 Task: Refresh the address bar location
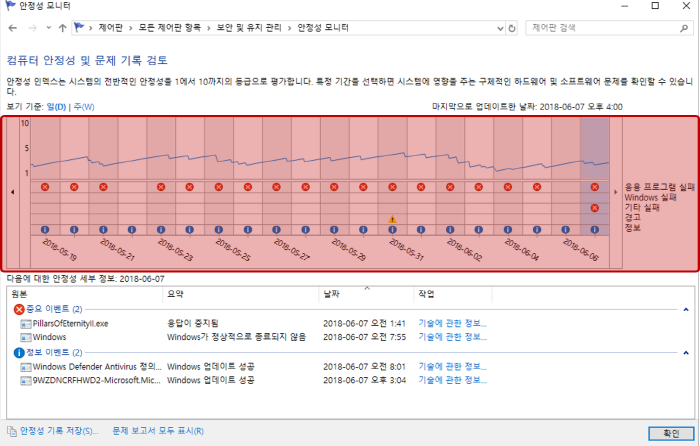[512, 28]
